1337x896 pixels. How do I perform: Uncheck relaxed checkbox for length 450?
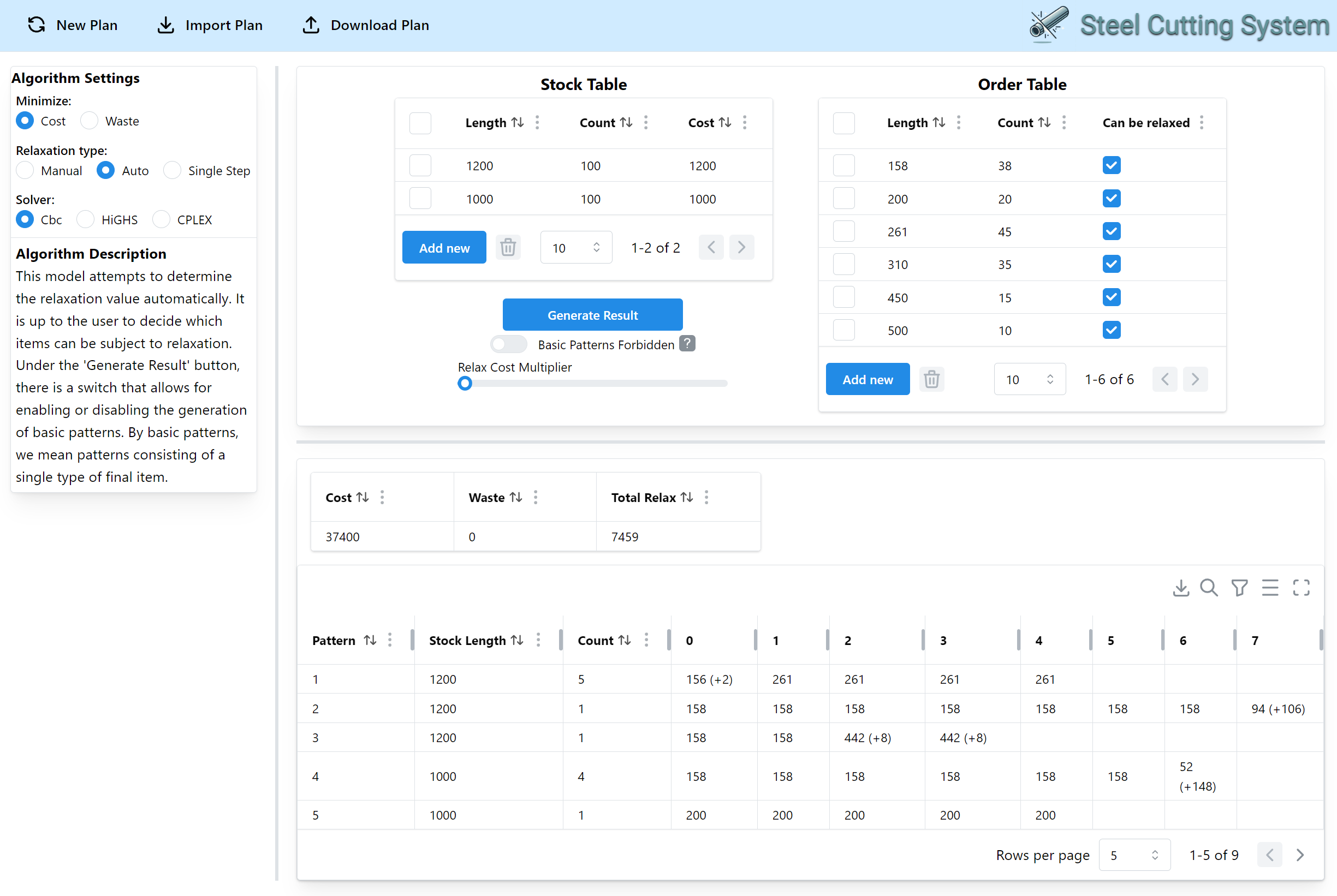click(1110, 297)
